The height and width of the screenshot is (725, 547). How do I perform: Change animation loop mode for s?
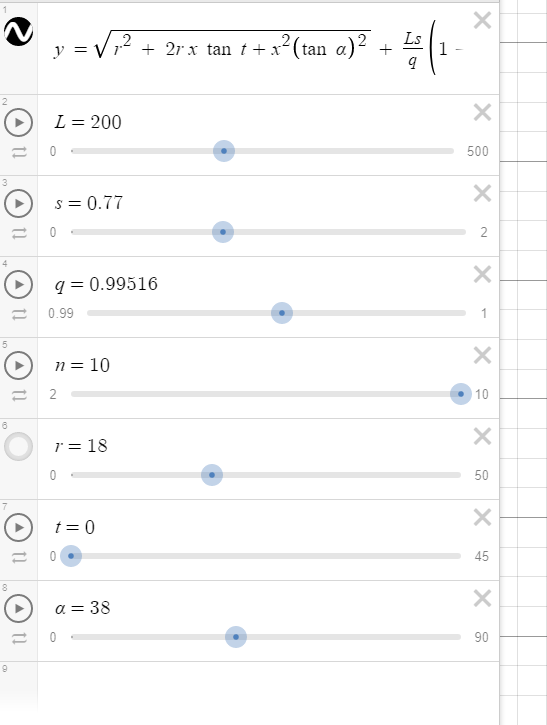[19, 233]
